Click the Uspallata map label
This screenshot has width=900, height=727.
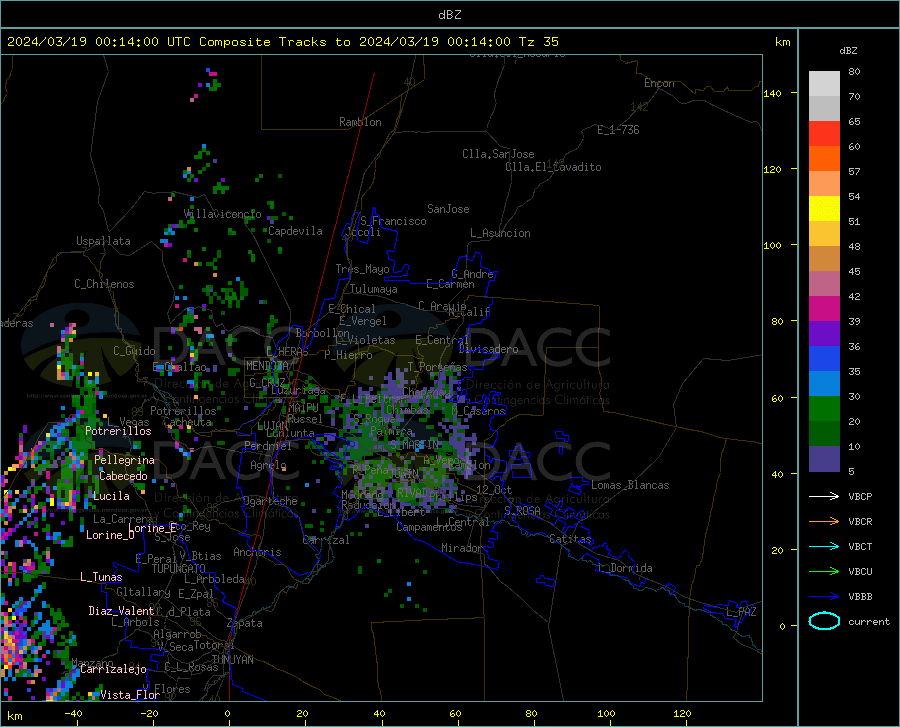pos(103,241)
